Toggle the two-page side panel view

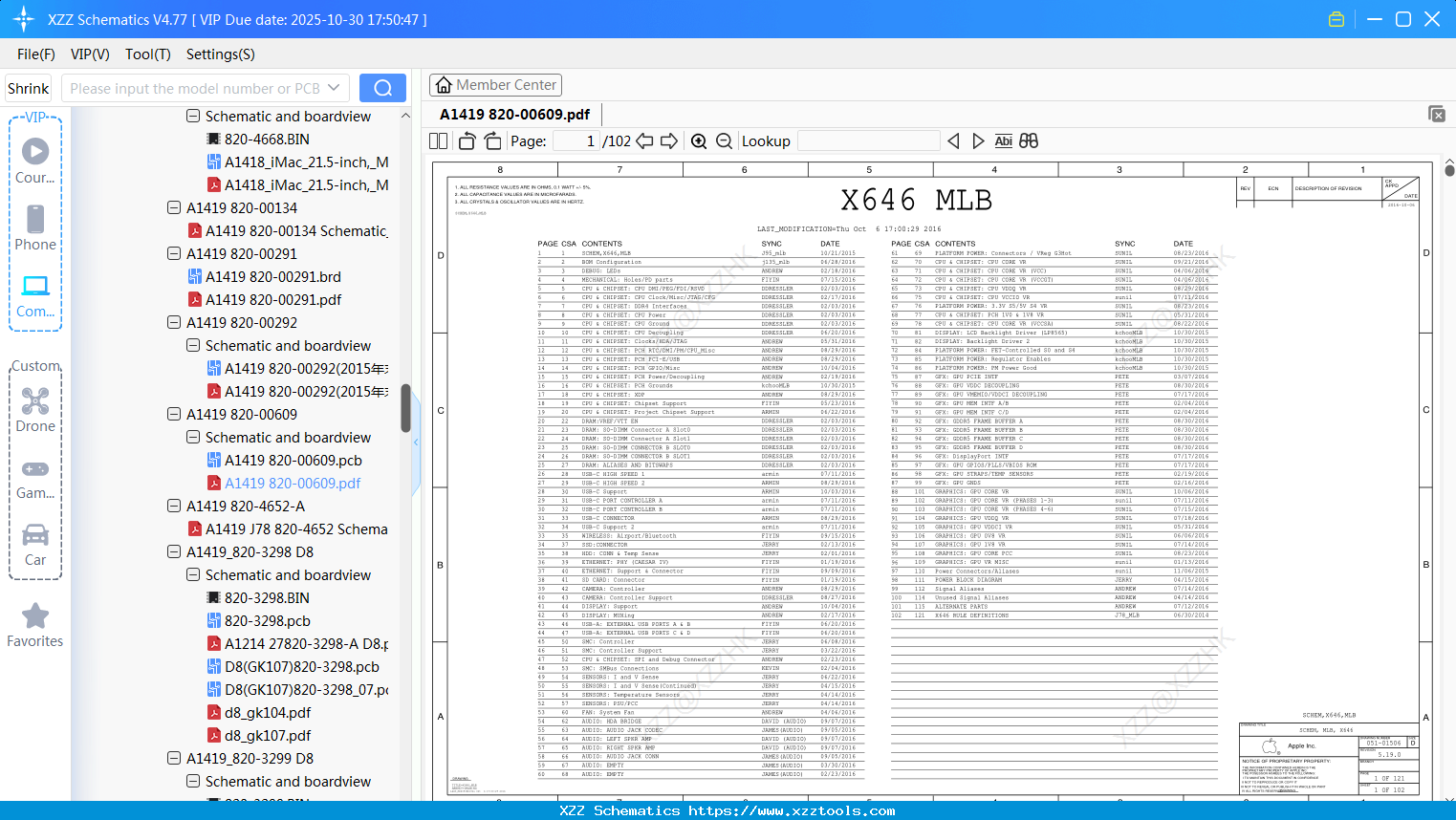(439, 141)
